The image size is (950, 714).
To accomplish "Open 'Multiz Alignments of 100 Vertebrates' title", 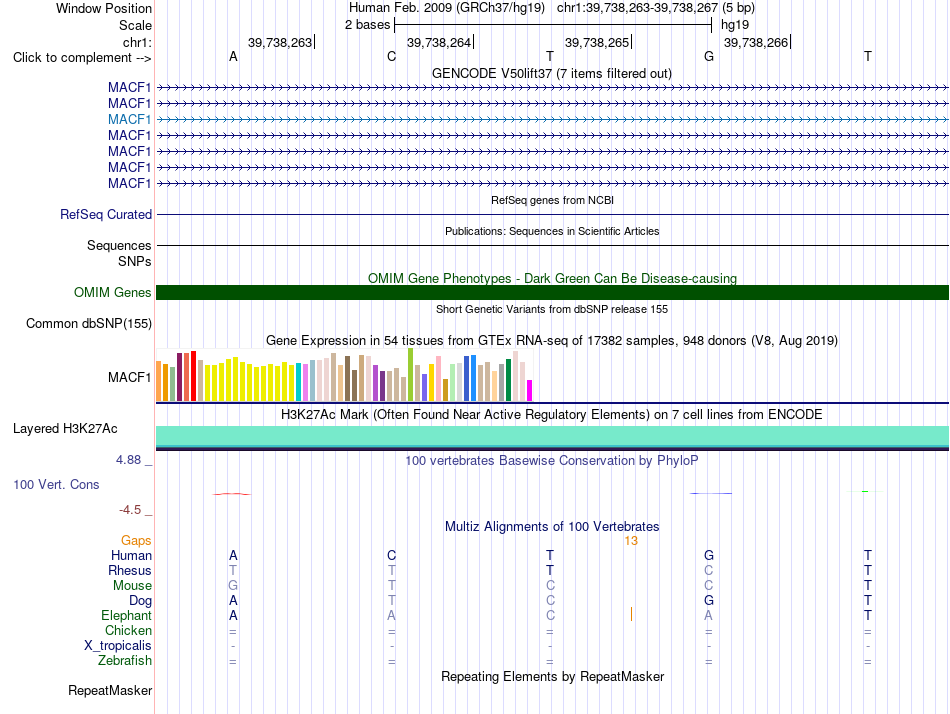I will pos(552,526).
